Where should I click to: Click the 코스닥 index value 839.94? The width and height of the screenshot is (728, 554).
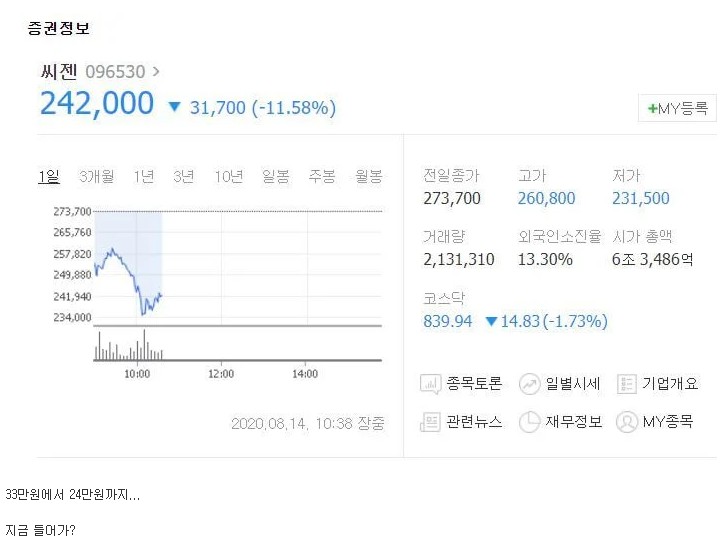447,321
